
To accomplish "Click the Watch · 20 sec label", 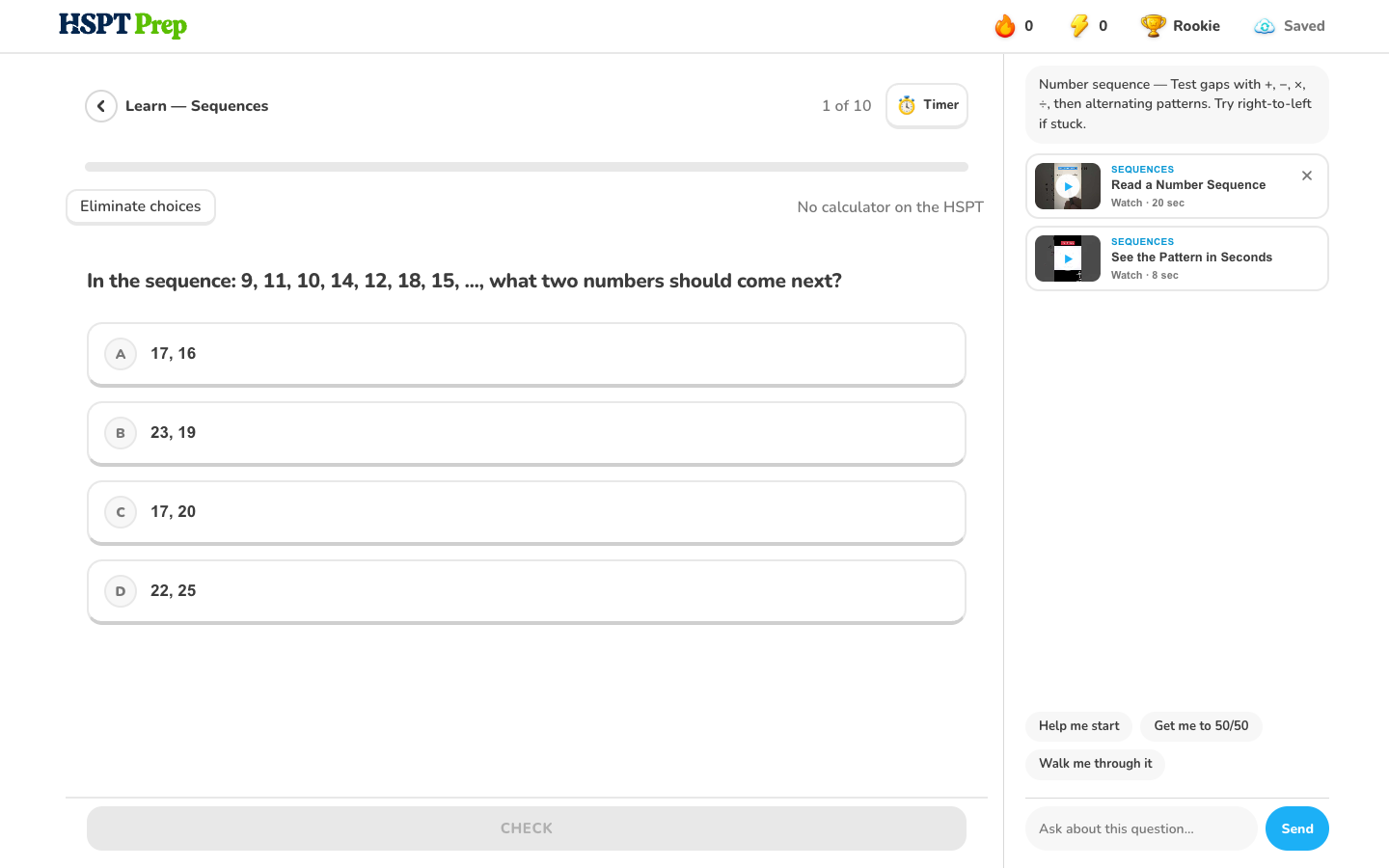I will [1148, 203].
